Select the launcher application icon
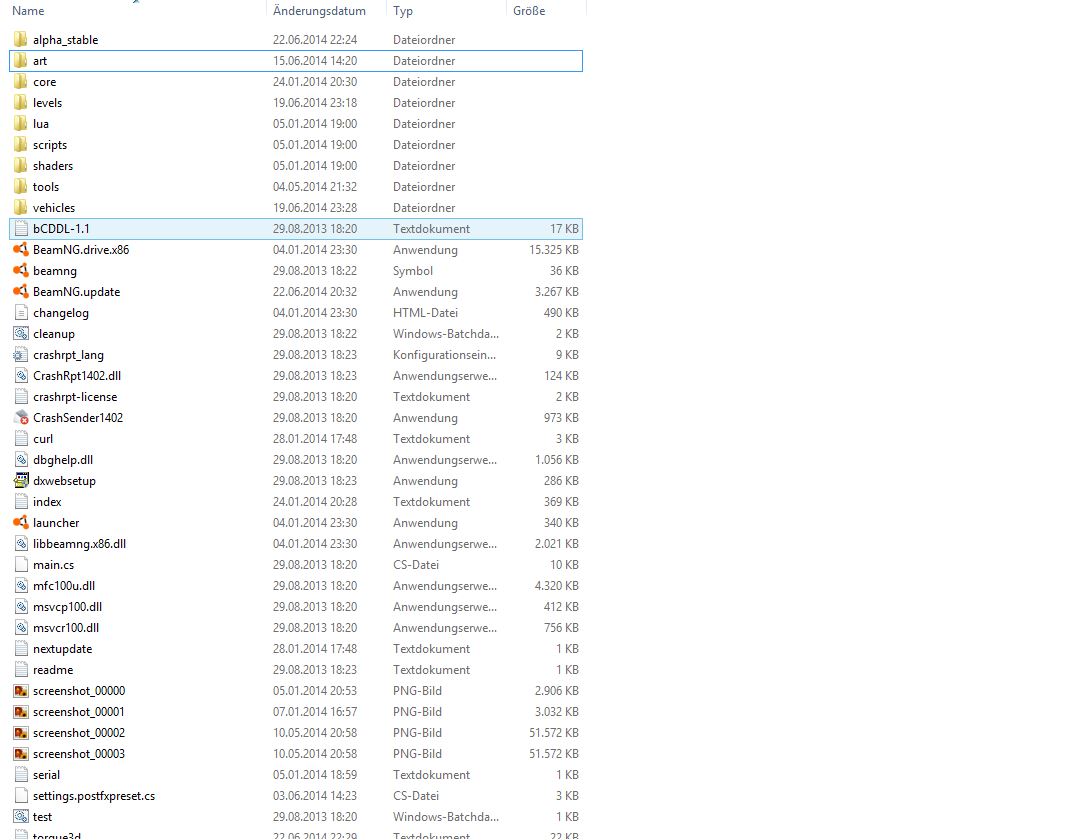1066x840 pixels. coord(21,523)
